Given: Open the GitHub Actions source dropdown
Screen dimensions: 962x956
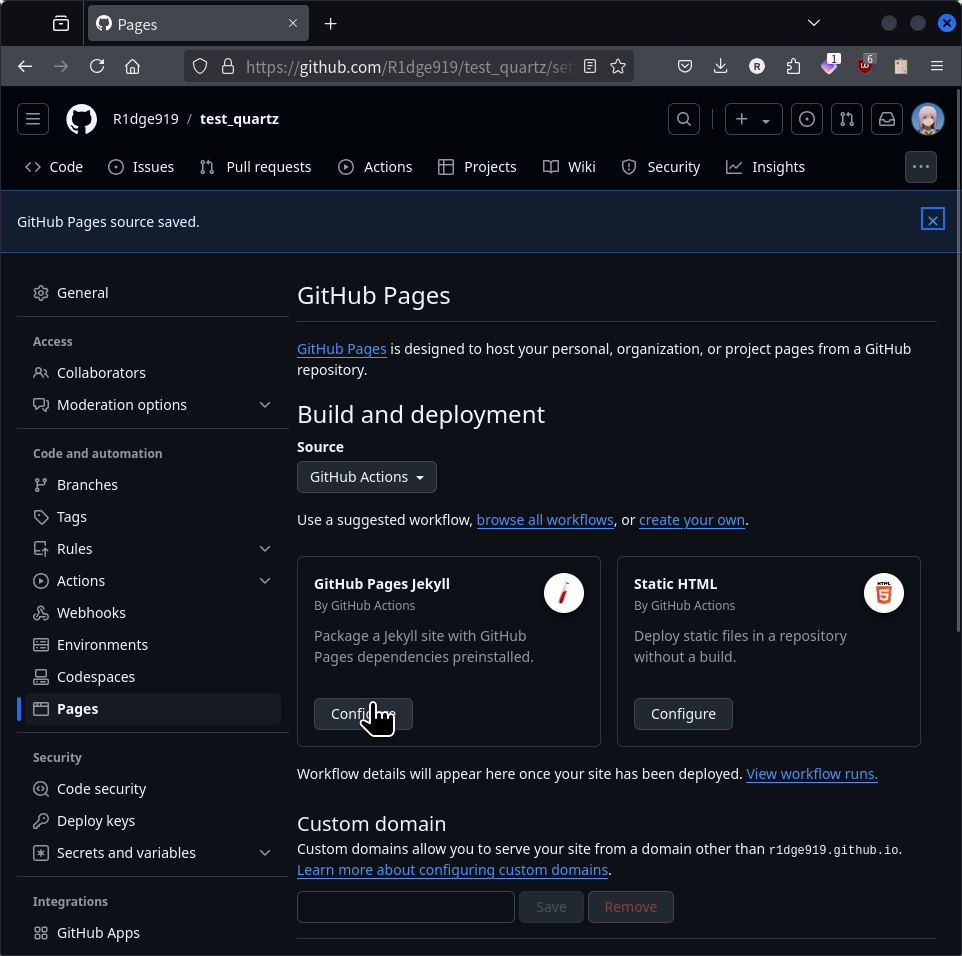Looking at the screenshot, I should 367,477.
